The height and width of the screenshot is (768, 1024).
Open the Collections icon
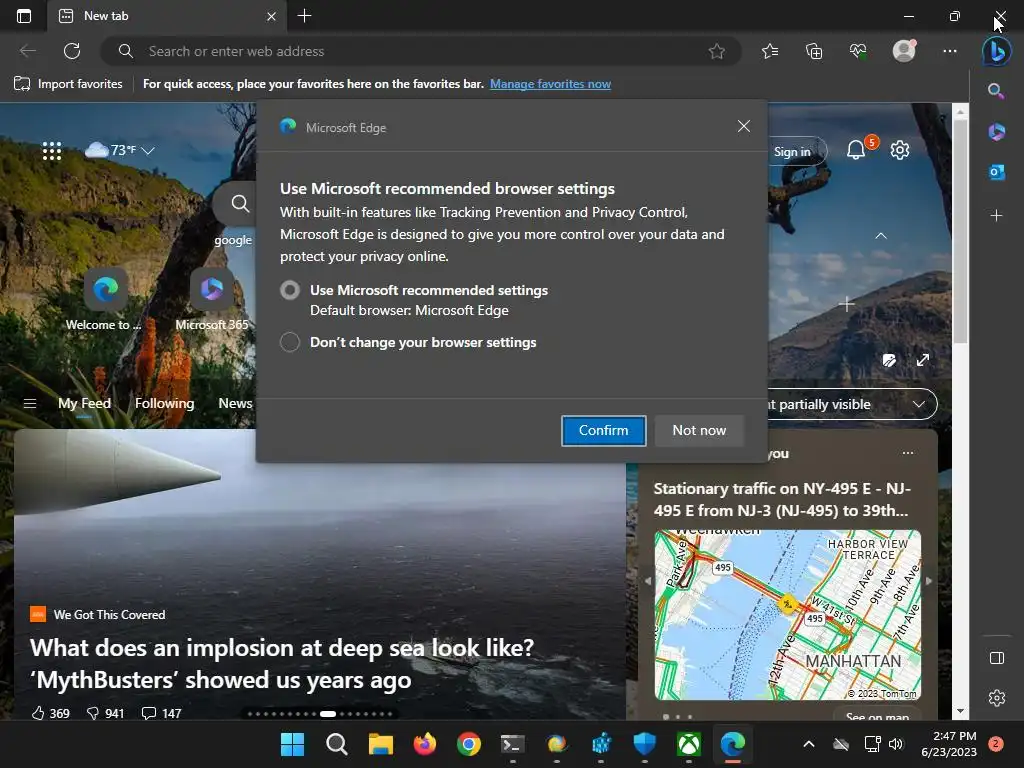[814, 51]
